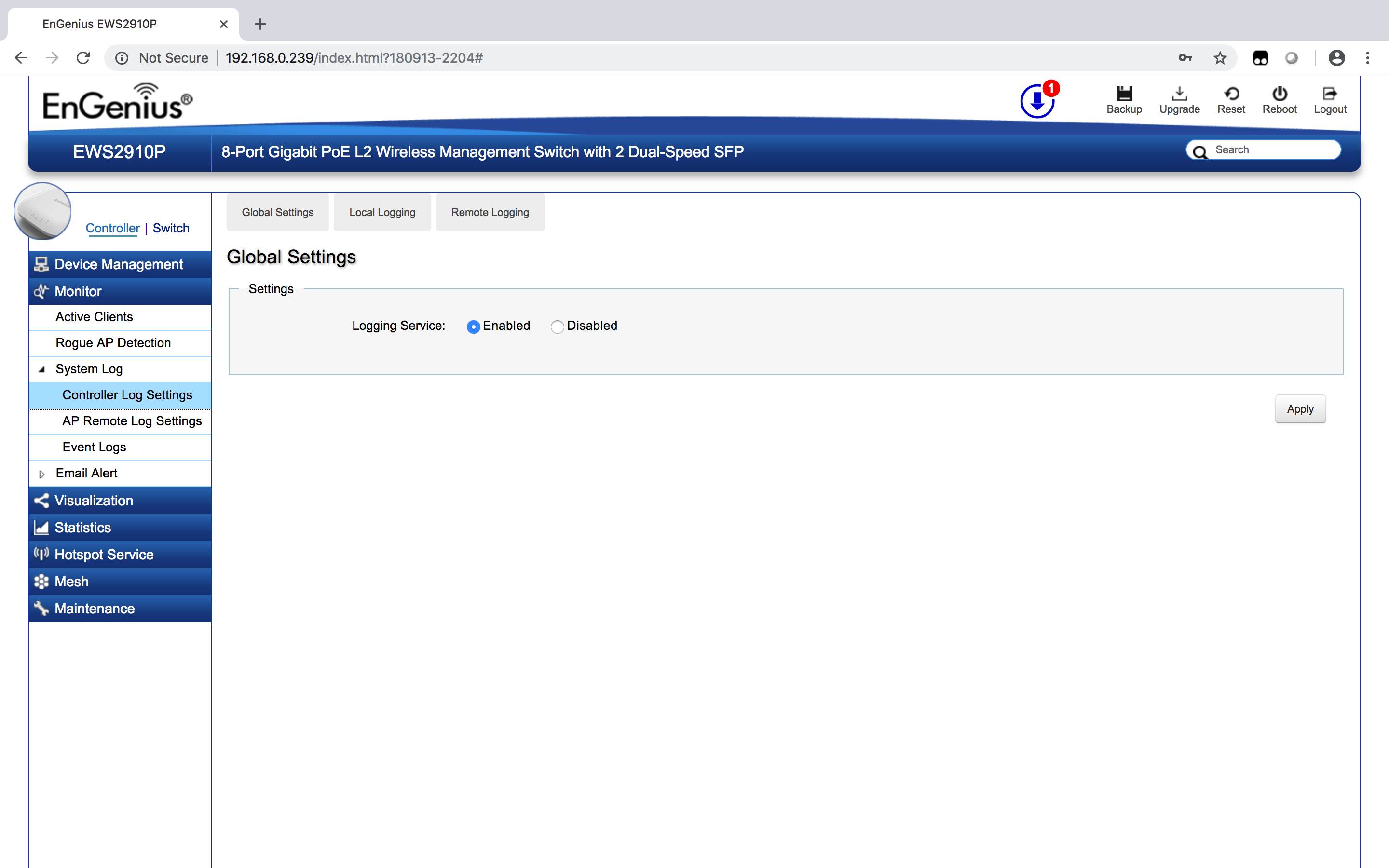Open Rogue AP Detection page
This screenshot has height=868, width=1389.
[120, 343]
